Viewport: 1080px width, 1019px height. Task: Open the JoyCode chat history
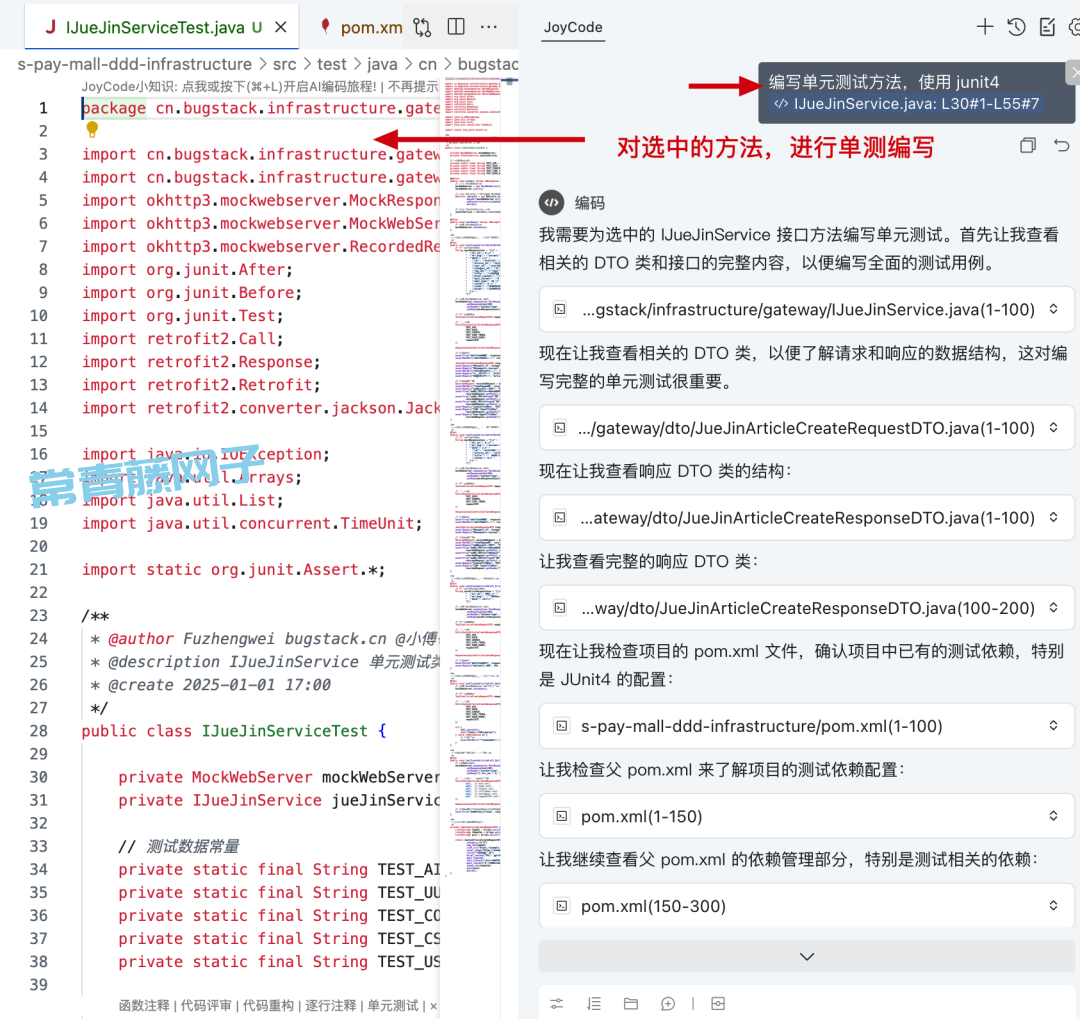pos(1016,27)
